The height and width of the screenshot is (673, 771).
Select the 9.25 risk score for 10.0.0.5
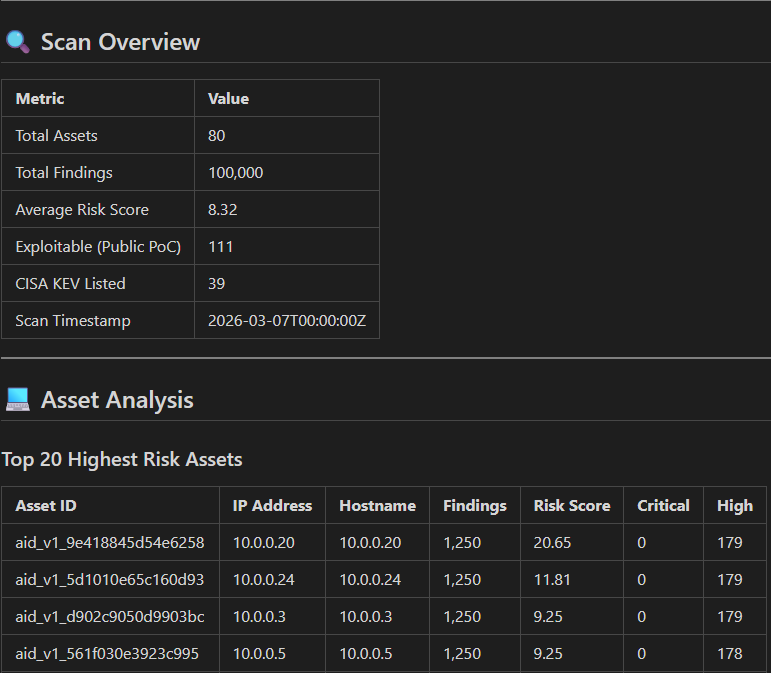point(548,653)
